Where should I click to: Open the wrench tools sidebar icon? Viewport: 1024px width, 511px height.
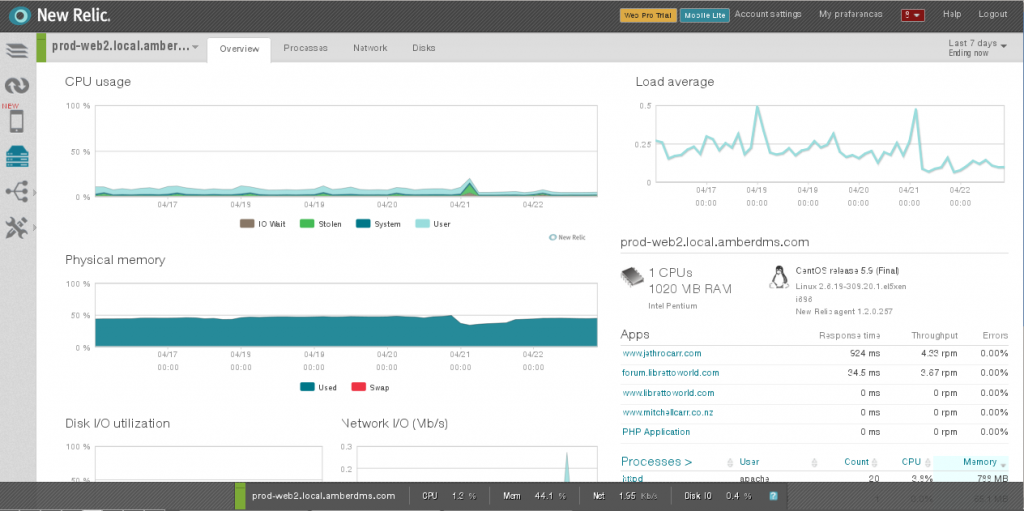click(x=16, y=227)
